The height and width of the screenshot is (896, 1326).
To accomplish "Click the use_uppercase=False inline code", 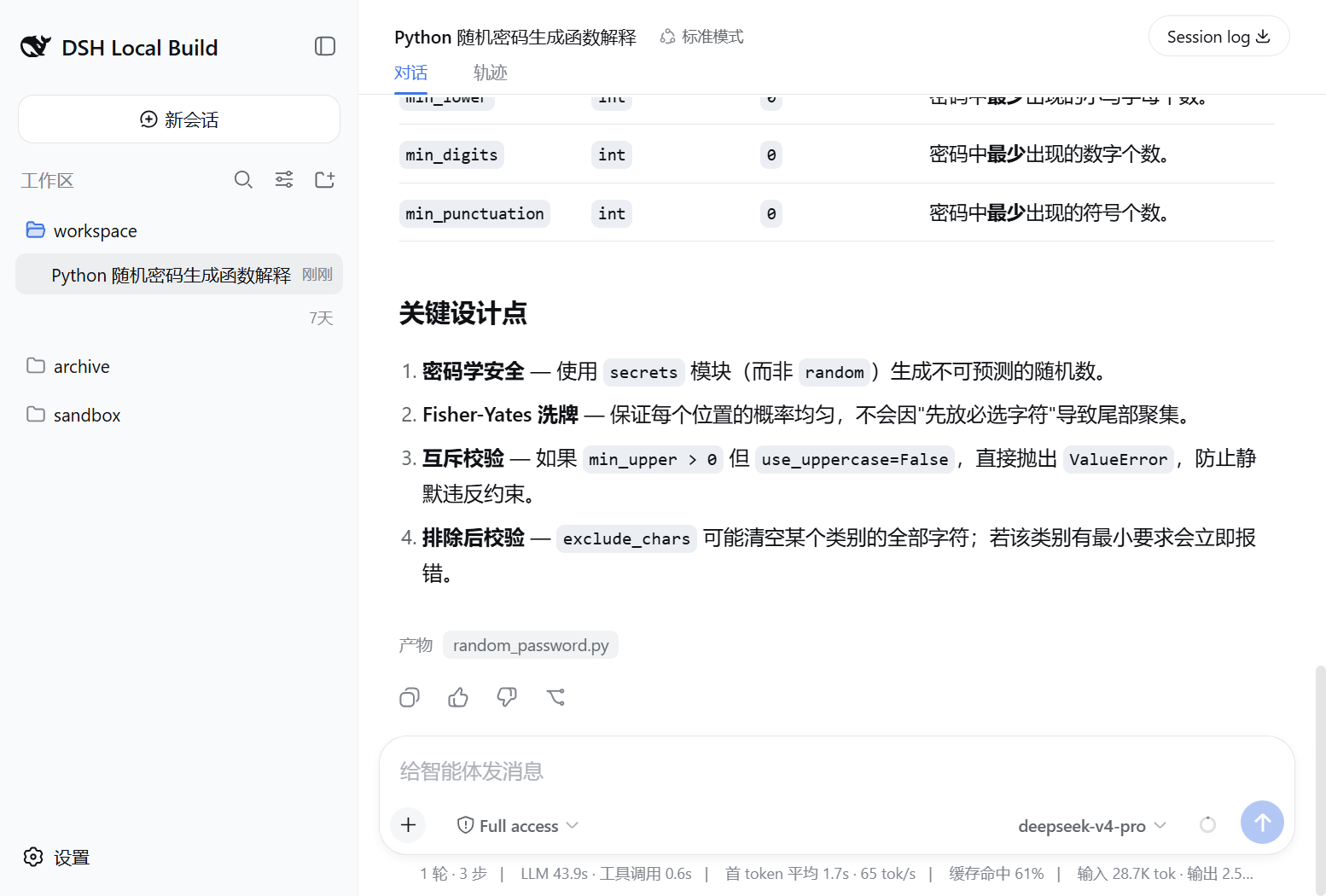I will [855, 459].
